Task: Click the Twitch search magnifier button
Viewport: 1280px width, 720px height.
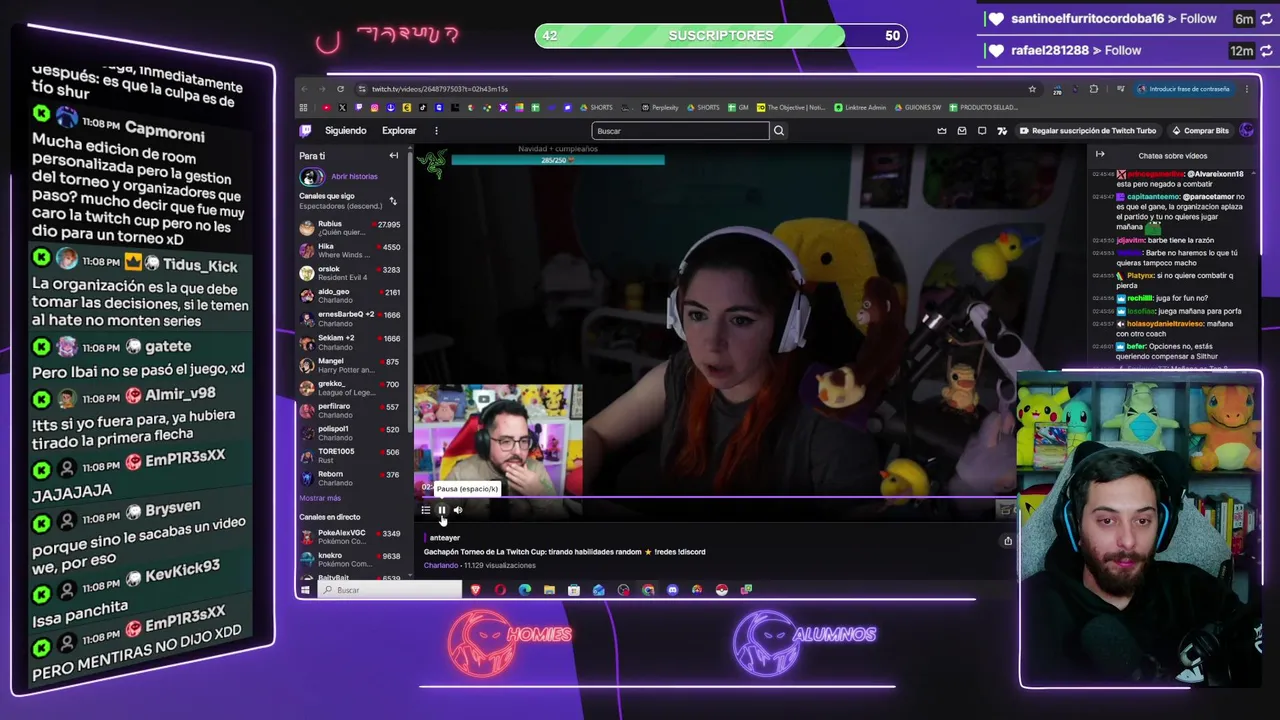Action: pos(779,131)
